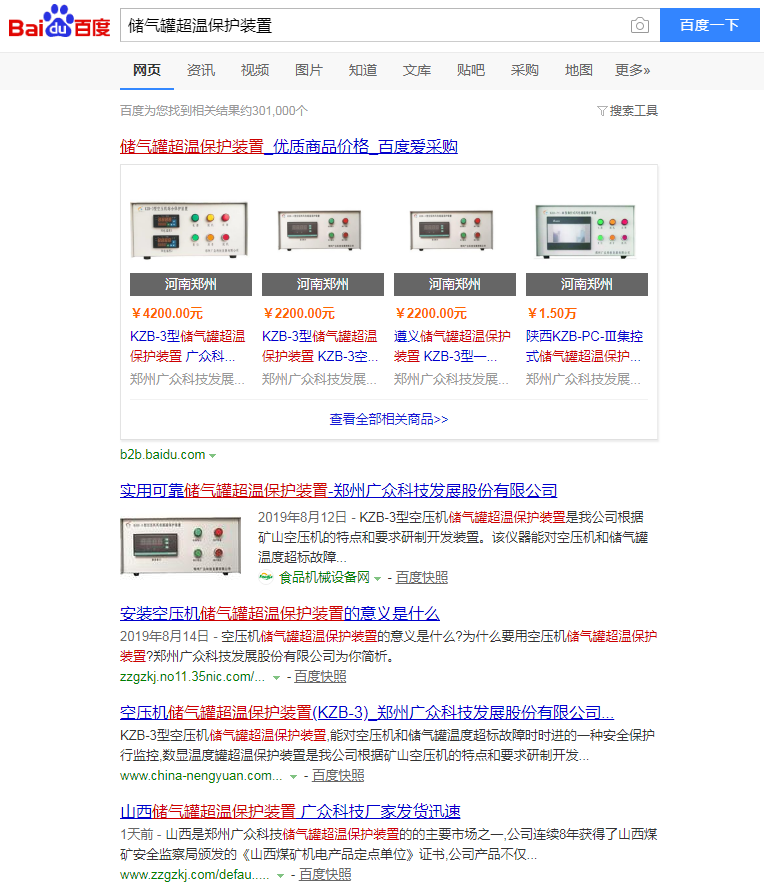764x888 pixels.
Task: Expand dropdown next to www.china-nengyuan.com
Action: point(294,776)
